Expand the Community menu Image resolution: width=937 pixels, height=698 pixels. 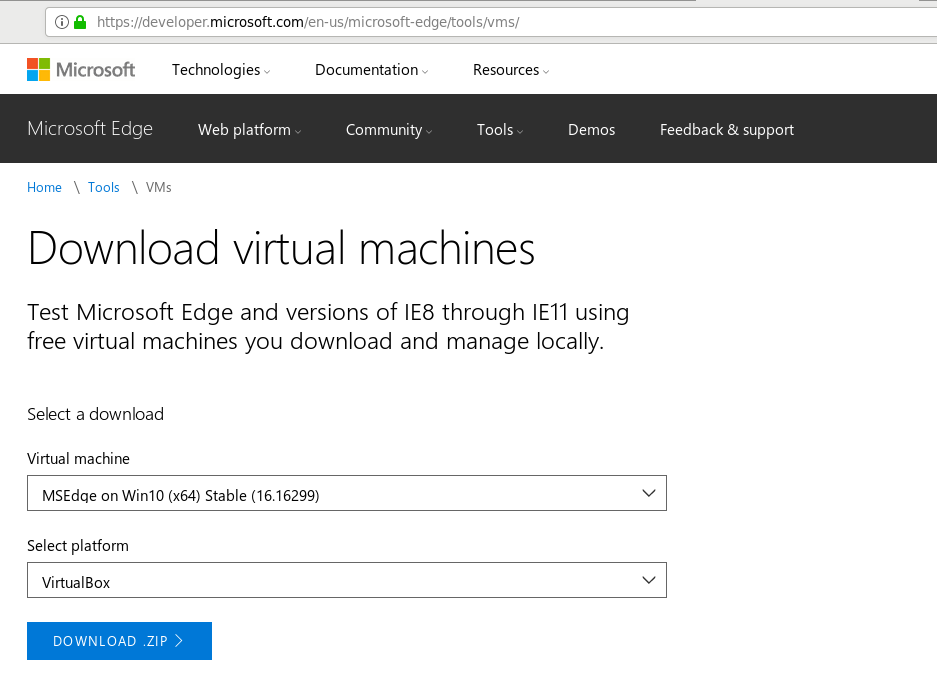[388, 130]
